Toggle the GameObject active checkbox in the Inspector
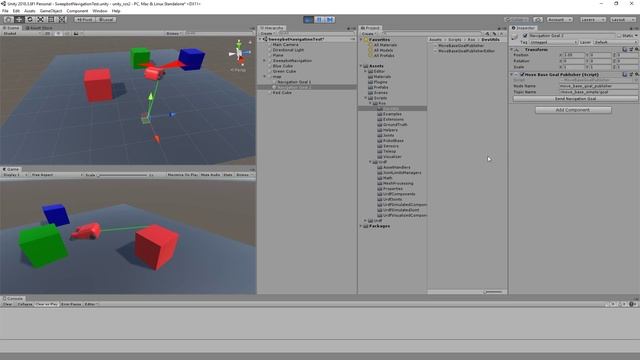 tap(525, 36)
